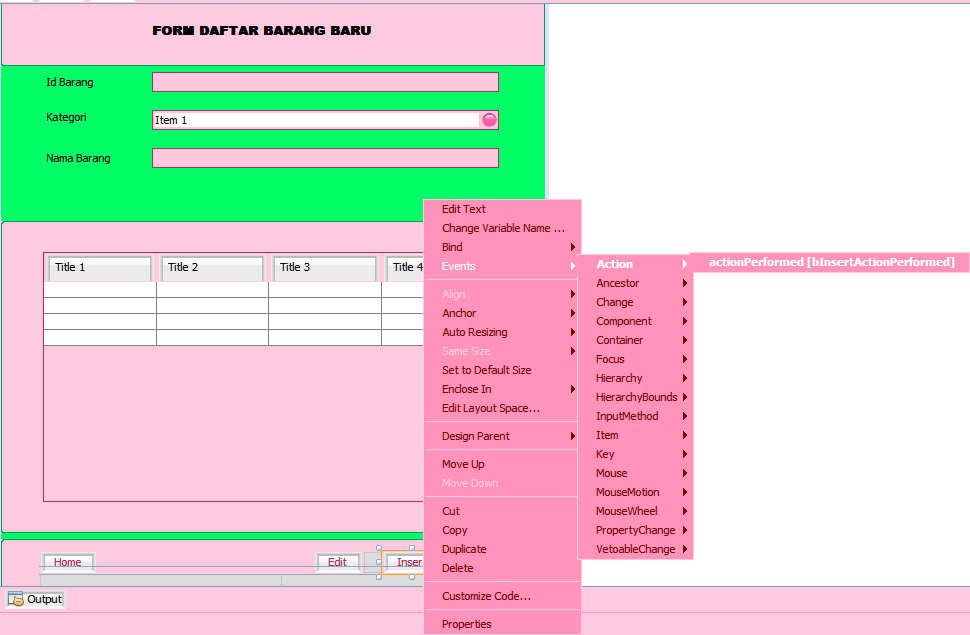Open the InputMethod events submenu

[x=635, y=416]
